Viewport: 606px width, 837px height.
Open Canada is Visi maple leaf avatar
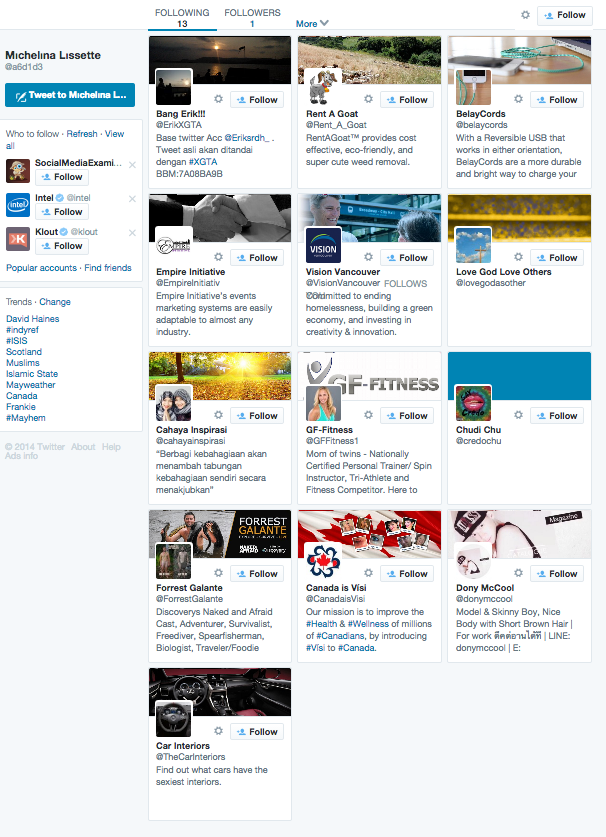(323, 560)
